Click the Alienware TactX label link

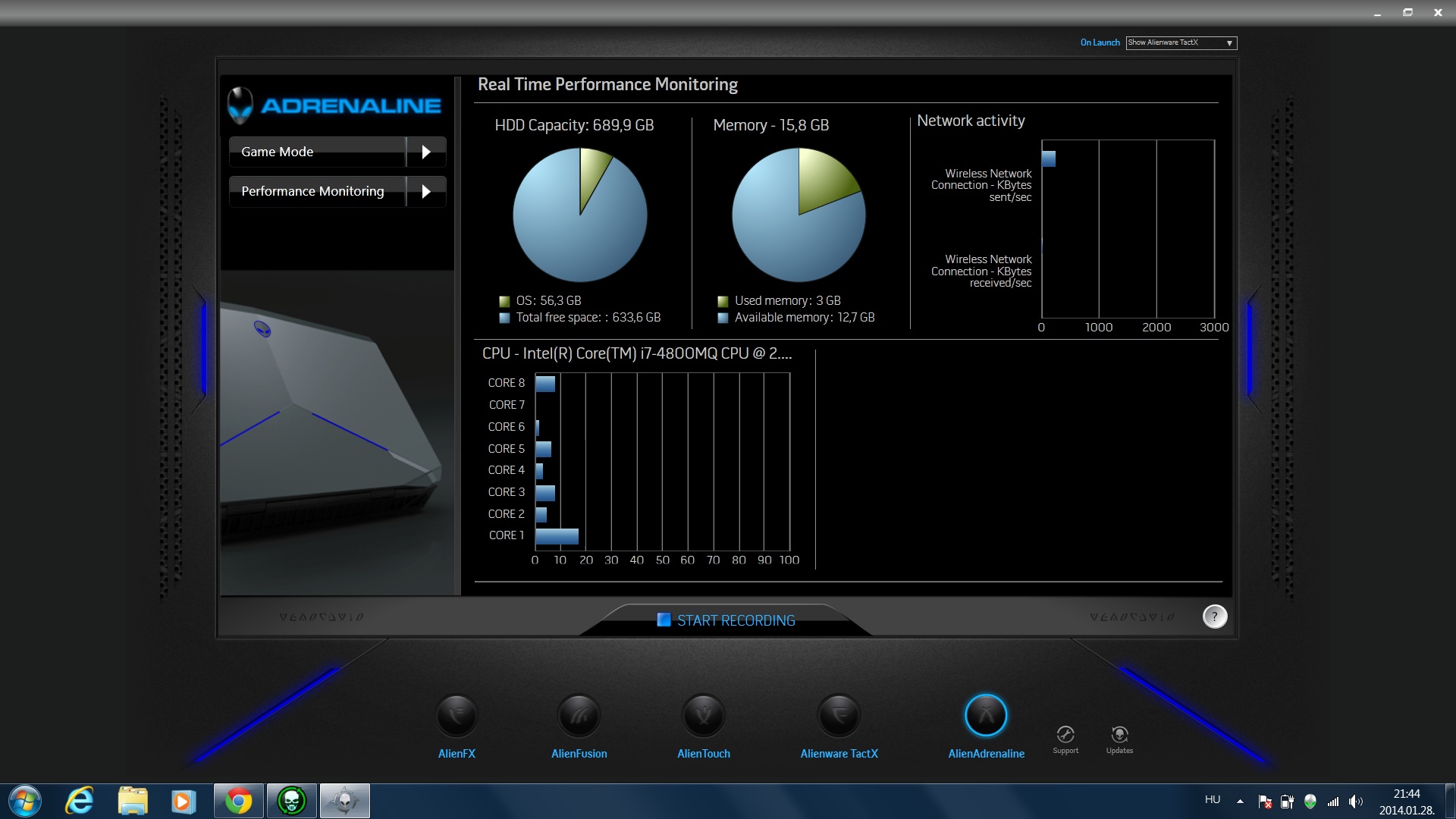click(839, 754)
